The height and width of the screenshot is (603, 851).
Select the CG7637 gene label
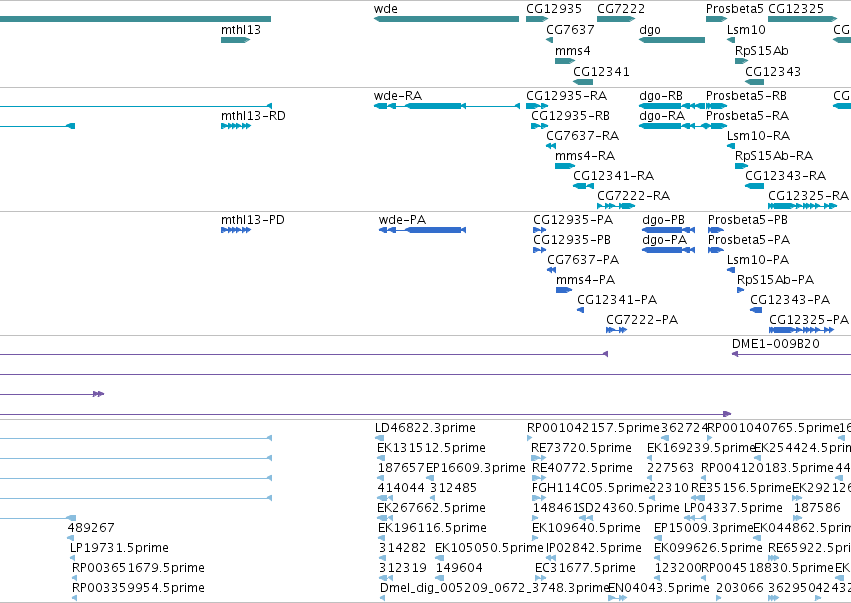click(x=570, y=29)
